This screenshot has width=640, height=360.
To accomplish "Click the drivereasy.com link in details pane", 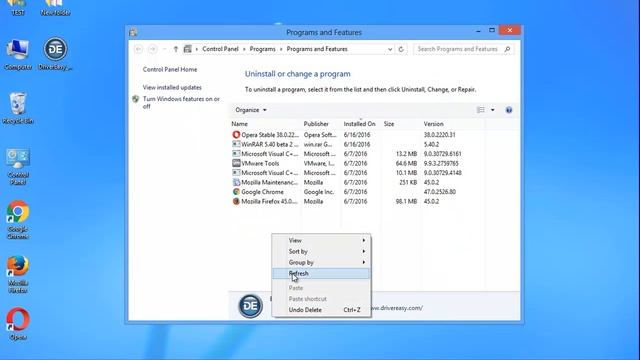I will point(396,308).
